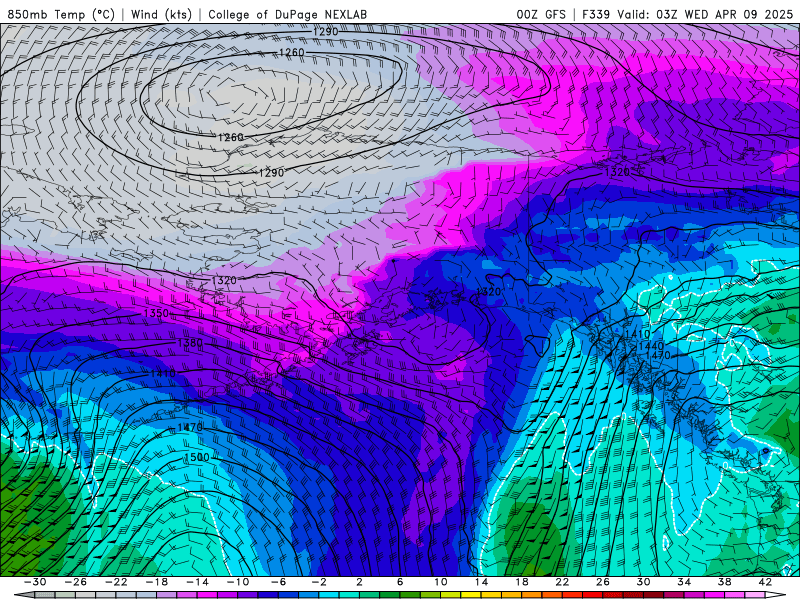Image resolution: width=800 pixels, height=600 pixels.
Task: Click the positive 2 color scale label
Action: (359, 582)
